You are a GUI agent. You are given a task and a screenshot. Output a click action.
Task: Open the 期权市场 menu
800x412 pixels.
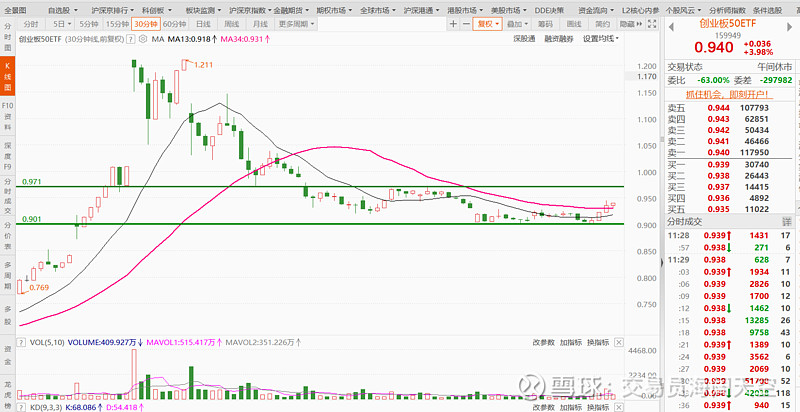334,10
